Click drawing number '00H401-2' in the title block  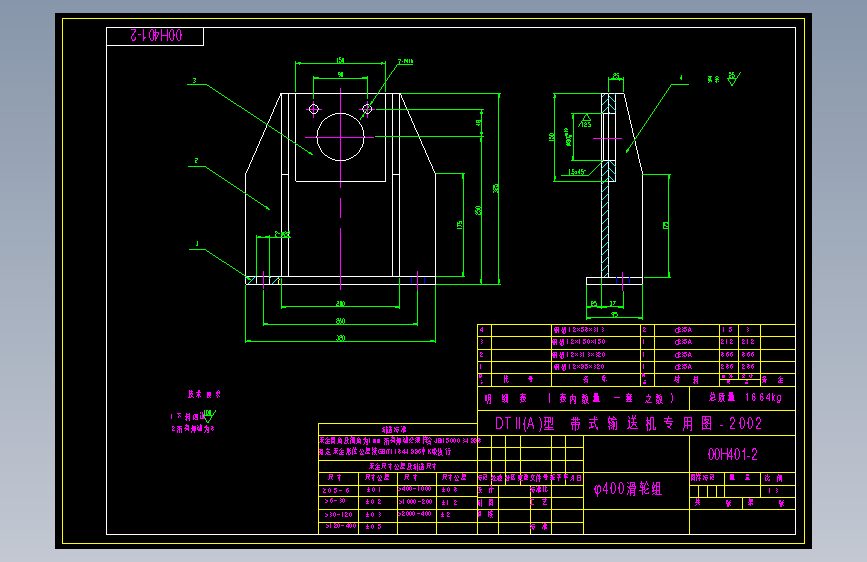pyautogui.click(x=733, y=455)
